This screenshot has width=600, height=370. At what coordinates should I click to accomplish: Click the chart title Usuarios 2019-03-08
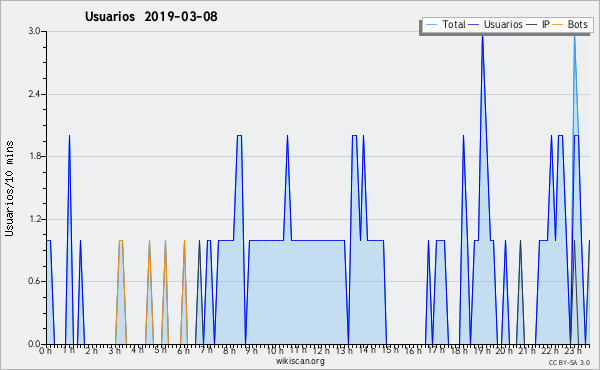pos(151,16)
